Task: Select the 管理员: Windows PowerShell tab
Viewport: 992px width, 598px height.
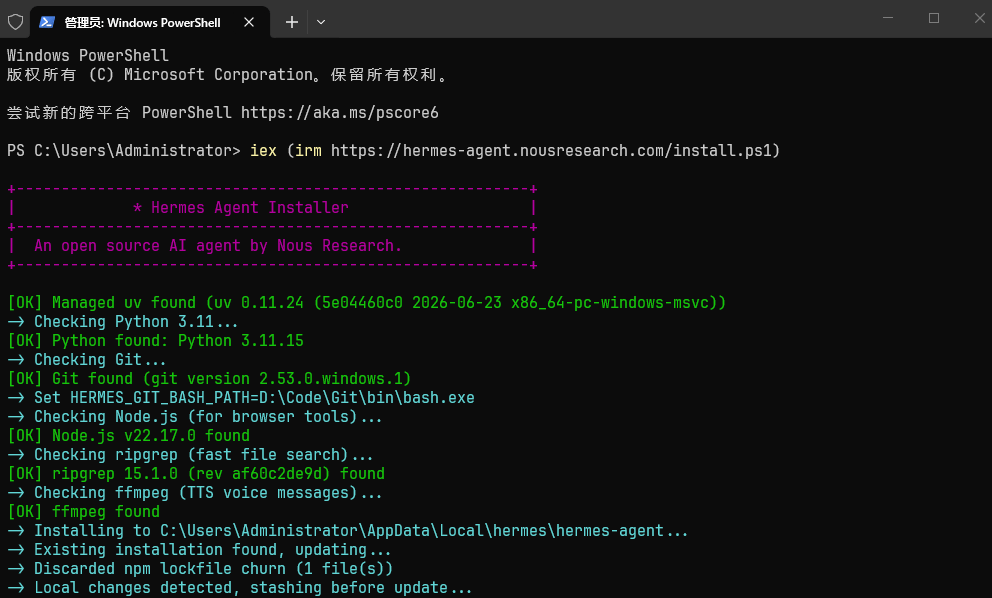Action: (151, 22)
